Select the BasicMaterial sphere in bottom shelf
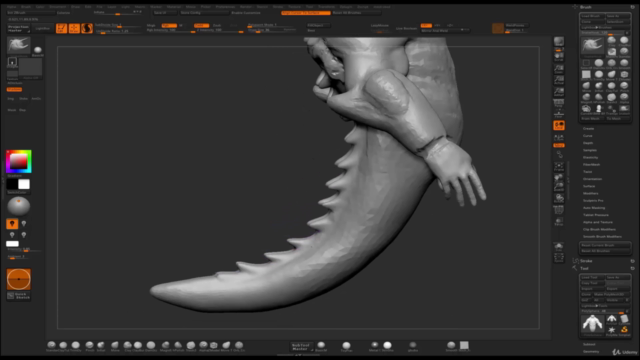 click(322, 346)
